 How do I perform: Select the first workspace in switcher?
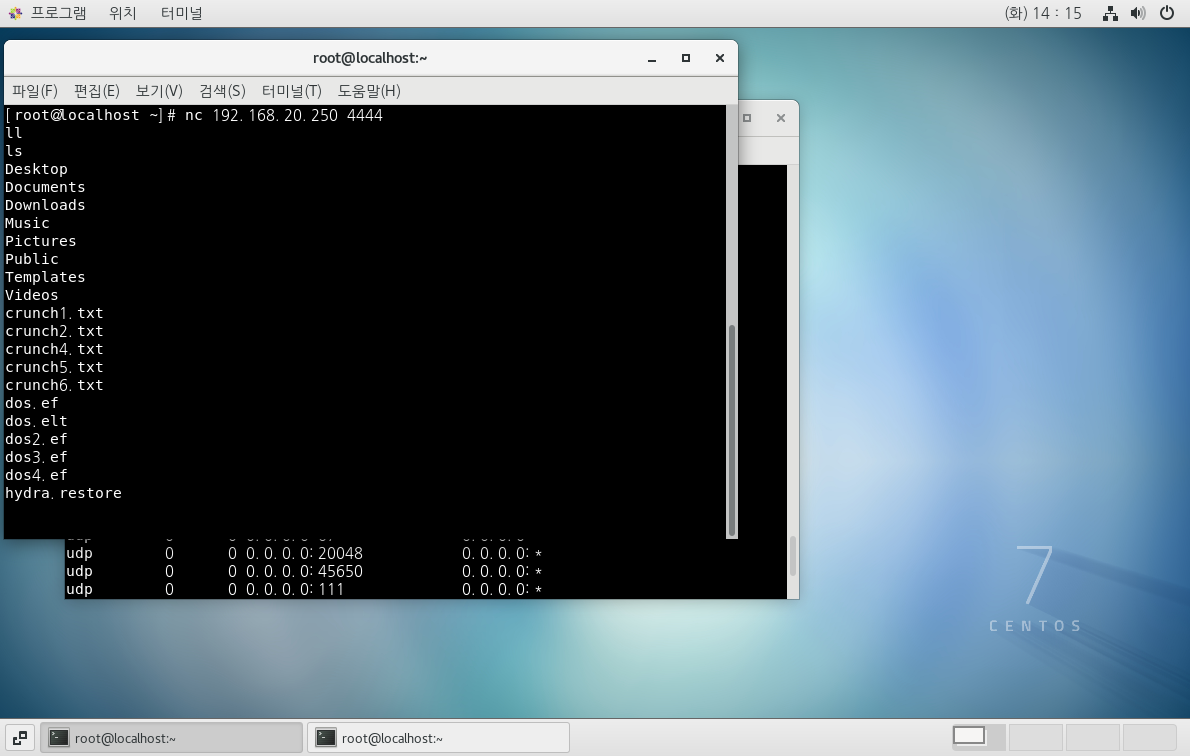pyautogui.click(x=978, y=738)
